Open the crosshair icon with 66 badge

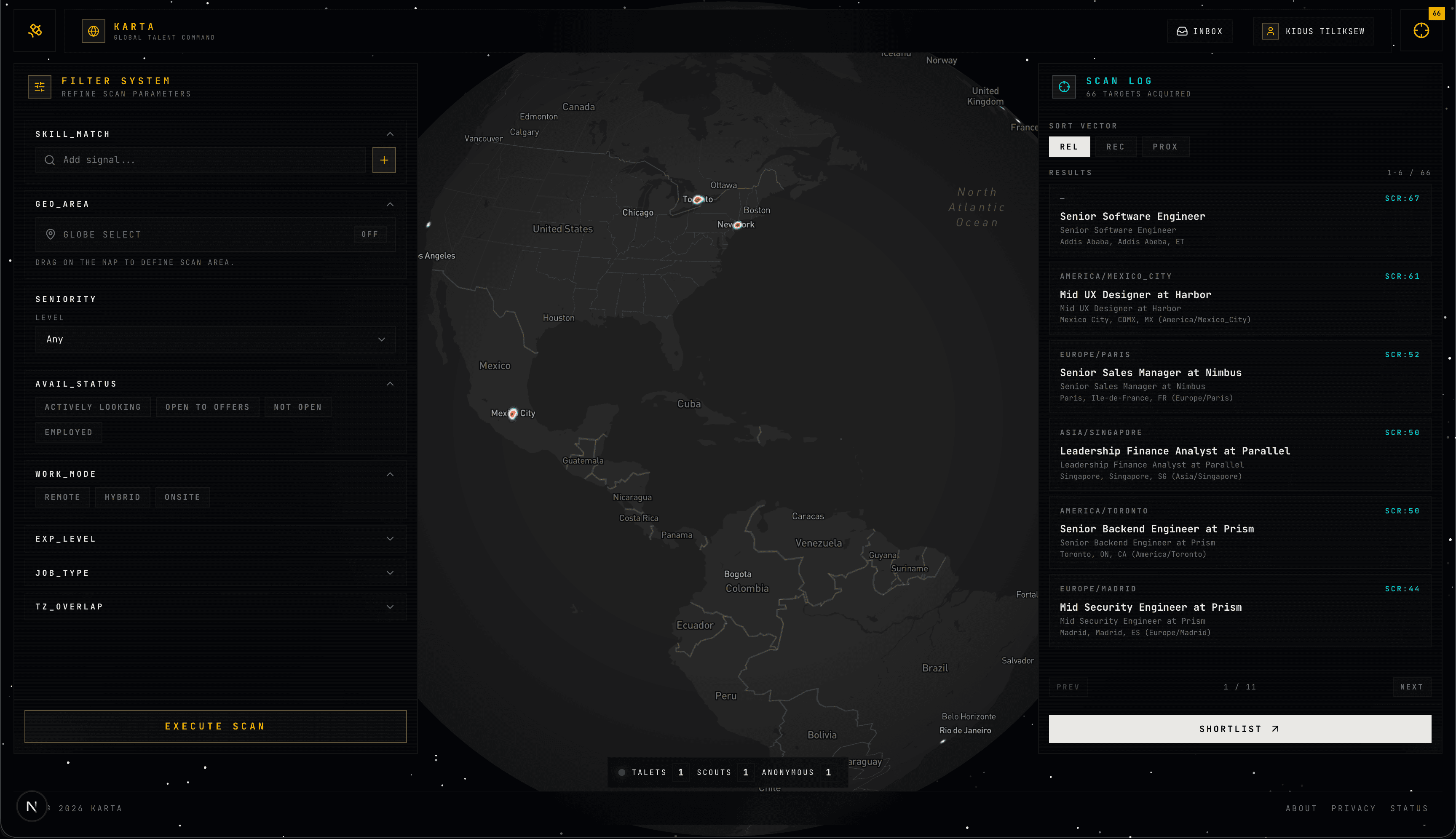[x=1421, y=31]
